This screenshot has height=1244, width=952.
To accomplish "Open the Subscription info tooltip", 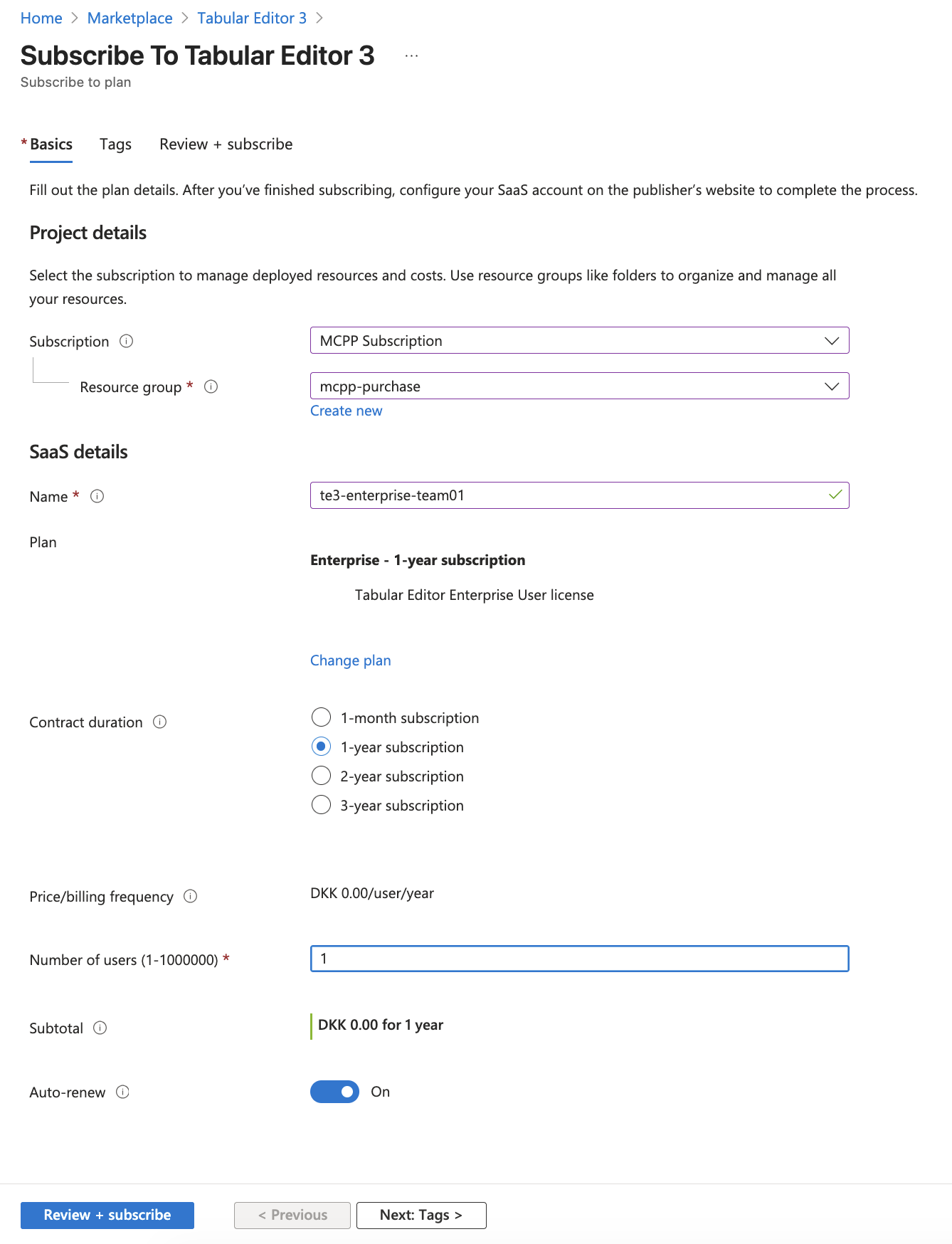I will 126,342.
